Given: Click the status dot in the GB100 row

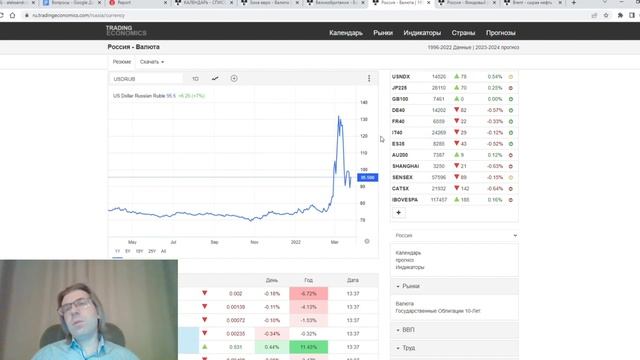Looking at the screenshot, I should [x=511, y=99].
